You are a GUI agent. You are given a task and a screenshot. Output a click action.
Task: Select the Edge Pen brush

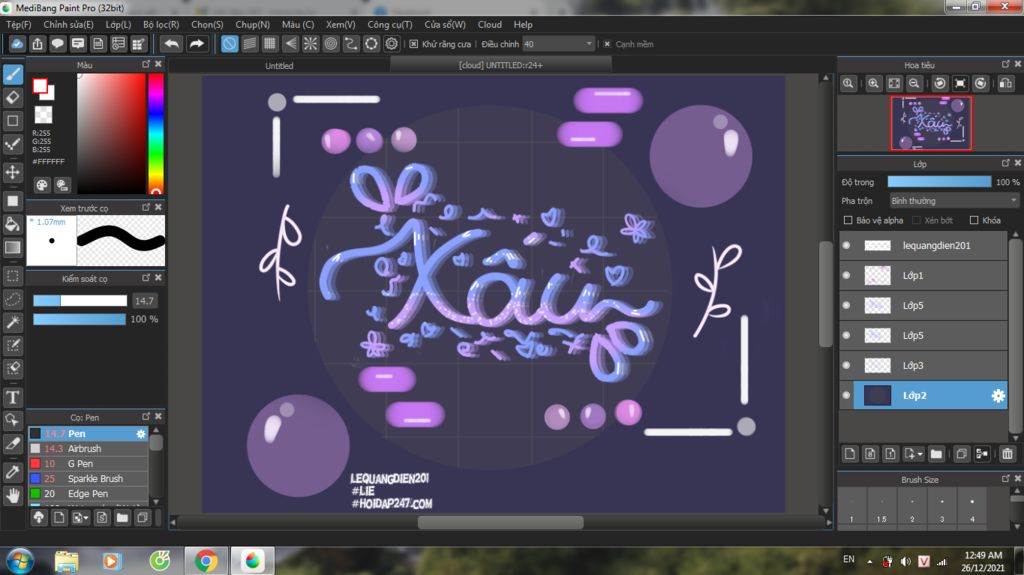click(88, 494)
